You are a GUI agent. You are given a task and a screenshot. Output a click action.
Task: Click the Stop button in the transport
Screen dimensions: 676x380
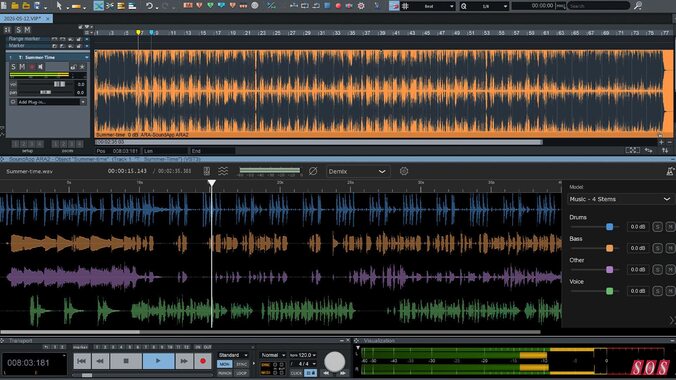126,361
